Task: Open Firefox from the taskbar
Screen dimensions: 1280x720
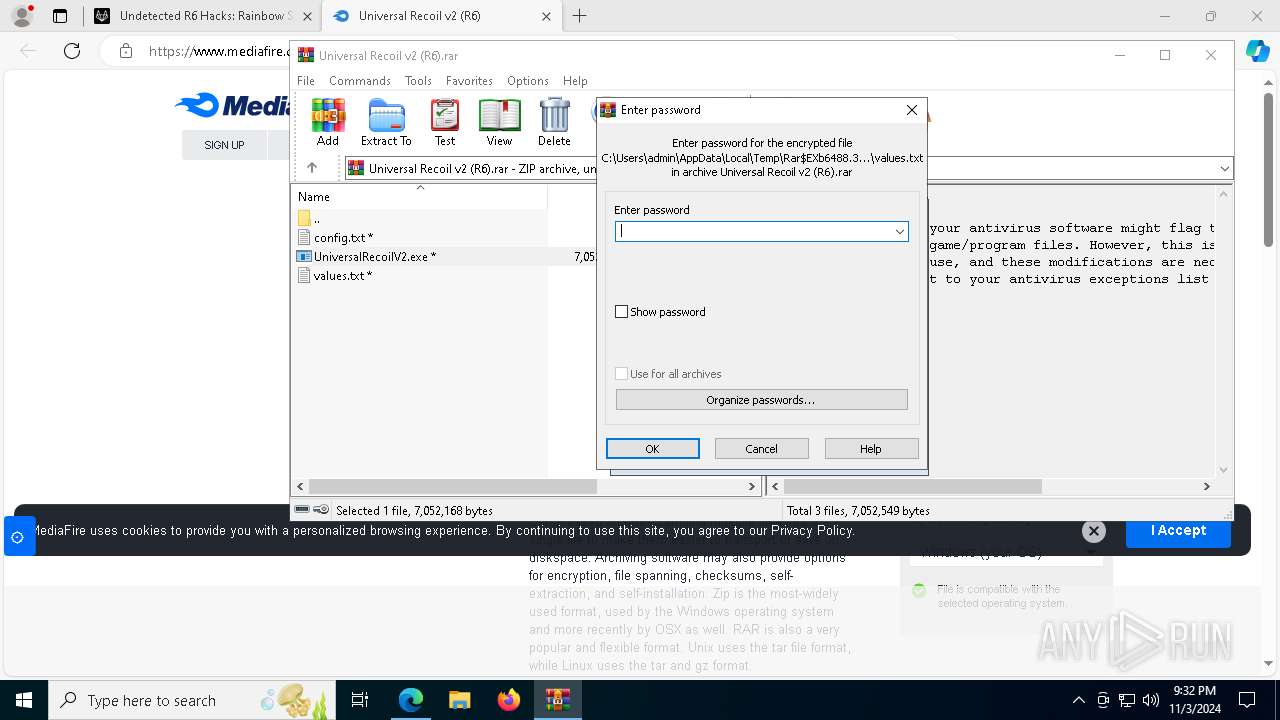Action: (x=509, y=700)
